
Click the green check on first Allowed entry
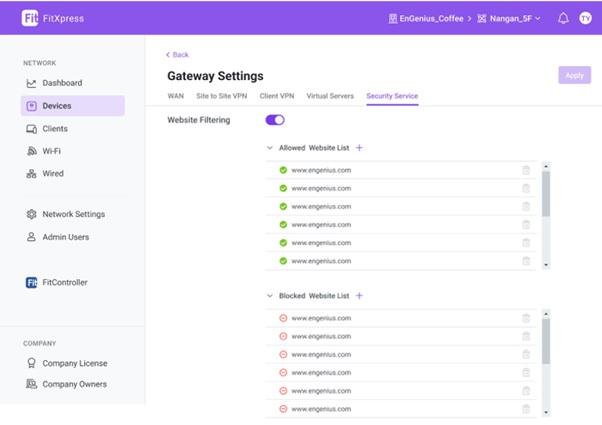(283, 170)
